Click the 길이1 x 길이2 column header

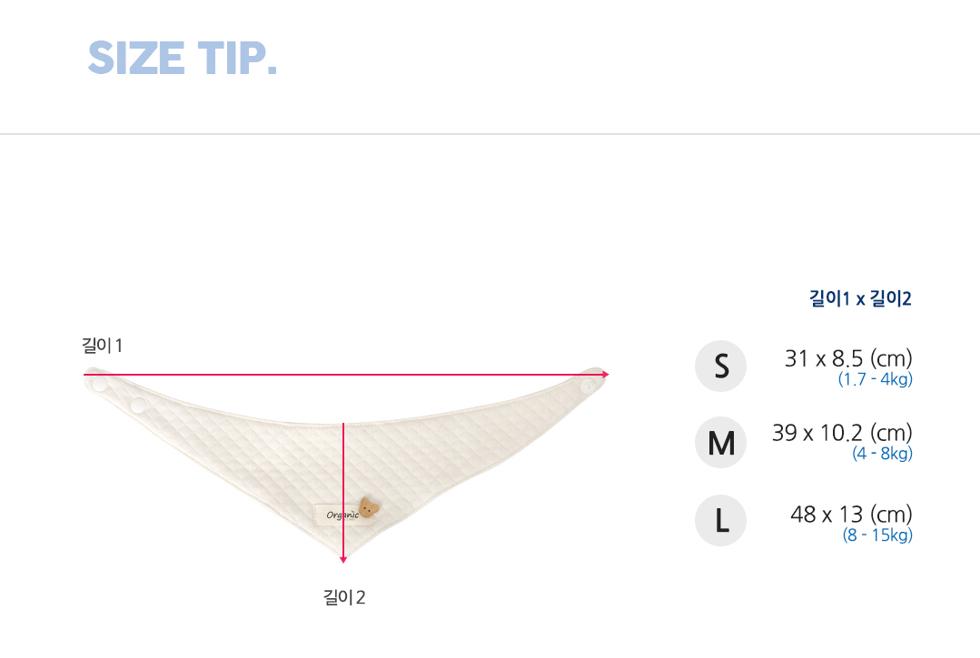pyautogui.click(x=861, y=298)
